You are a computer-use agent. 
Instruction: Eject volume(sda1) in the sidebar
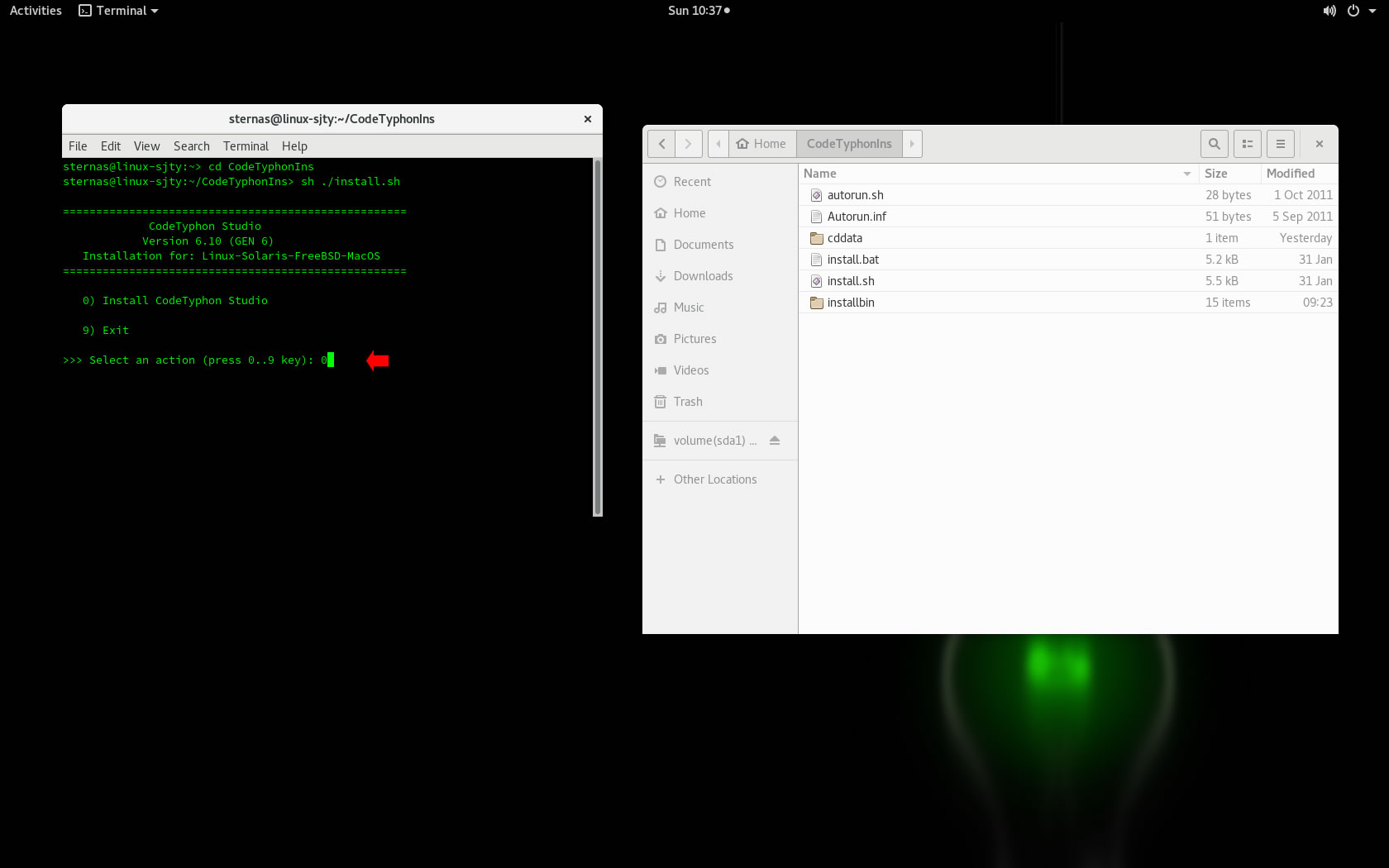point(775,441)
